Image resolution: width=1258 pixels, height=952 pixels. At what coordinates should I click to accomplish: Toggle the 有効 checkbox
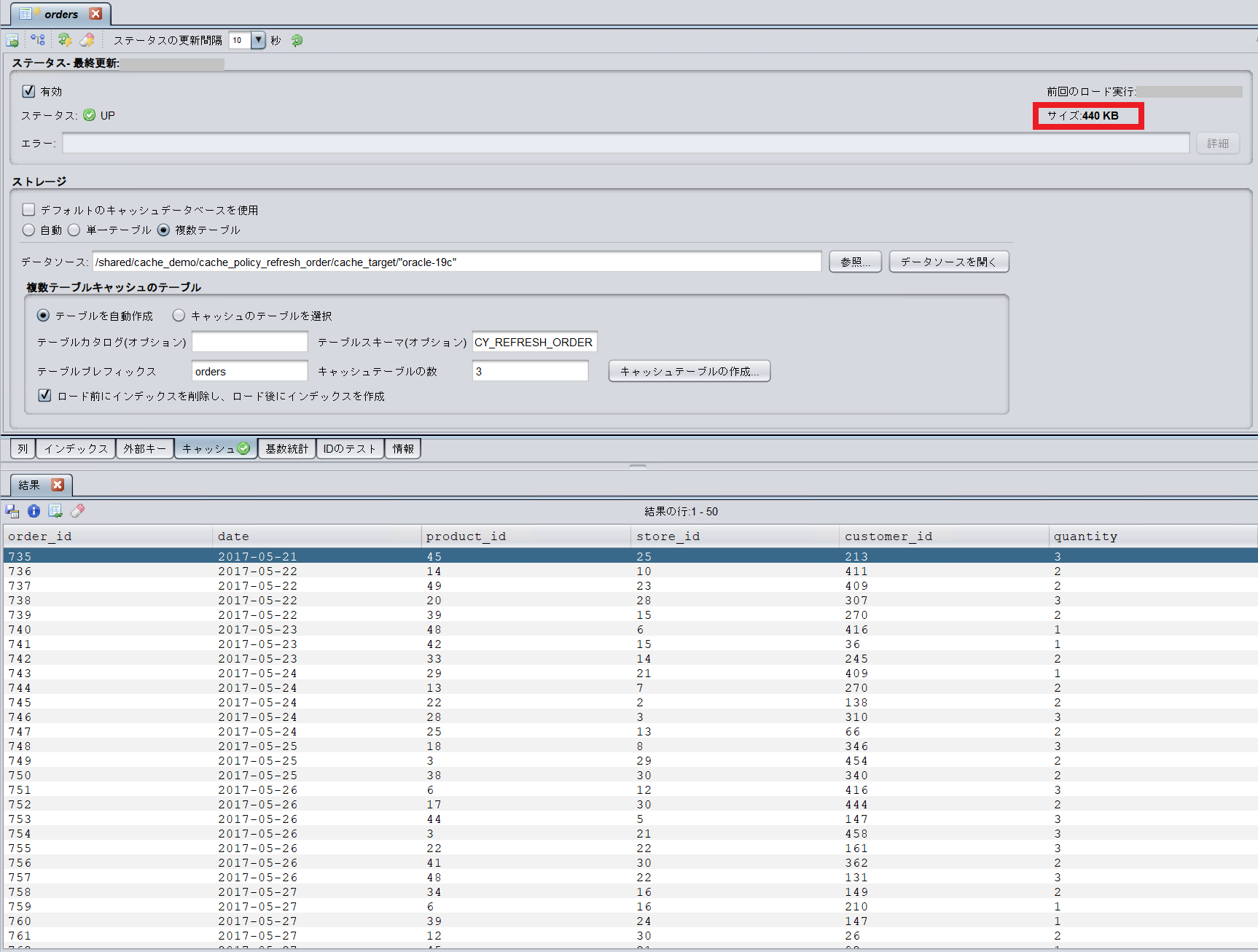[28, 91]
